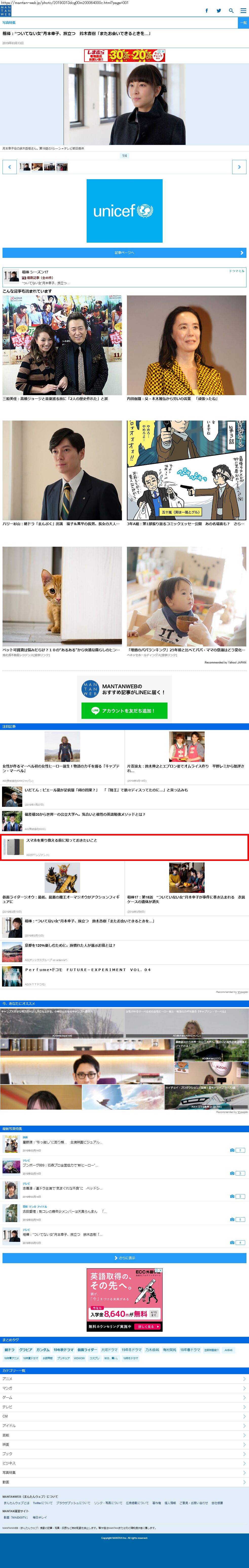
Task: Click the 記事ページへ button
Action: pos(125,253)
